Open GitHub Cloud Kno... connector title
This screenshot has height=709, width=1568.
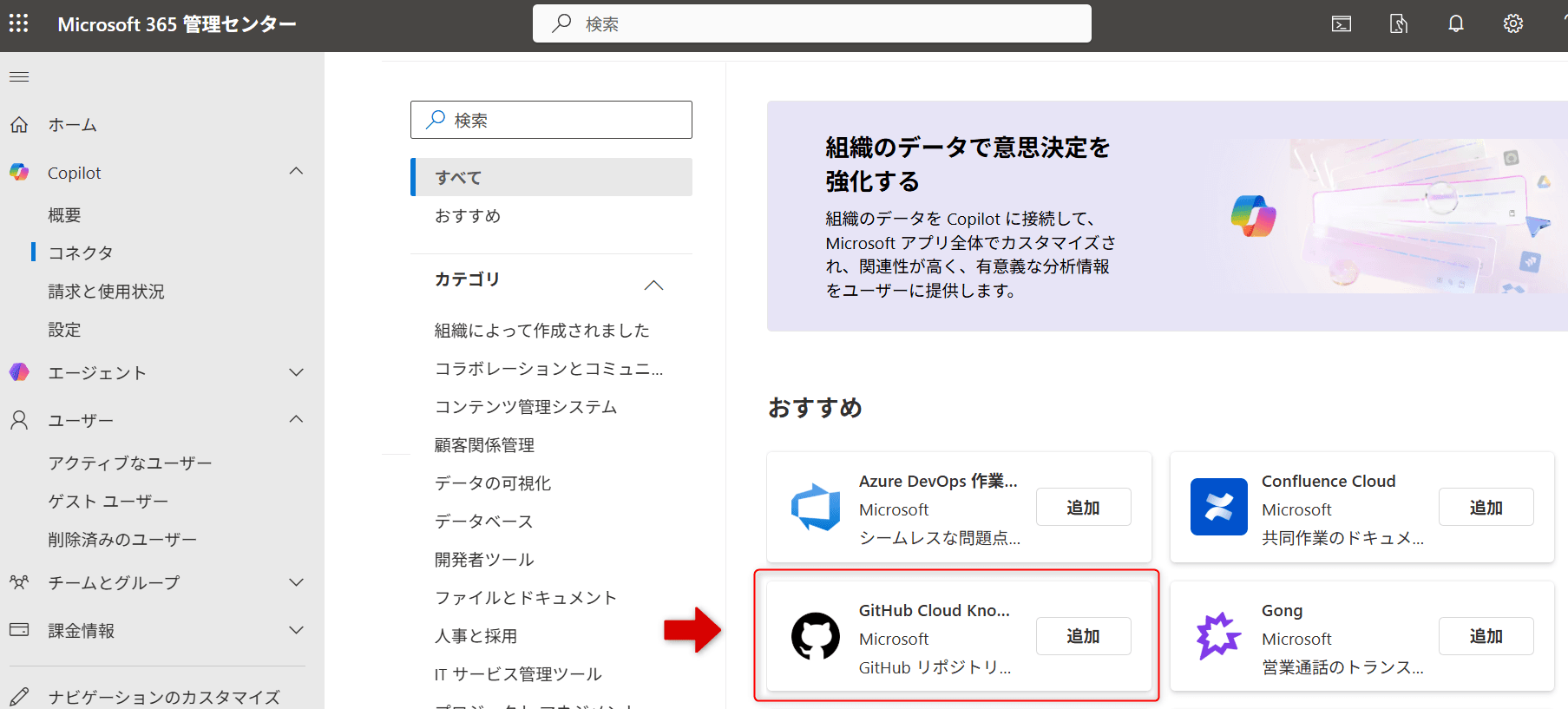[935, 610]
